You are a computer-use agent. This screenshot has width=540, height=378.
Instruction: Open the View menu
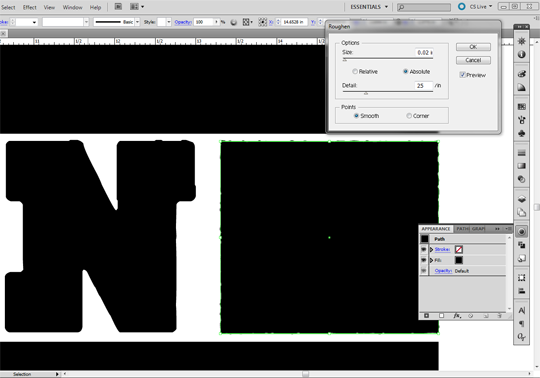click(49, 7)
